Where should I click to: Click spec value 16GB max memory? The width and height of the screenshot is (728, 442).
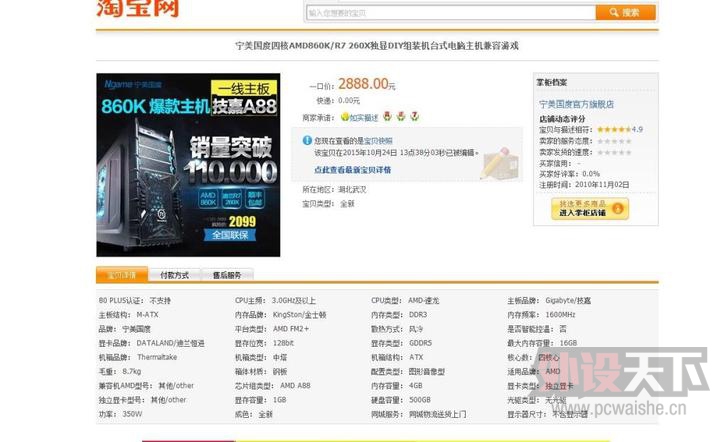568,343
